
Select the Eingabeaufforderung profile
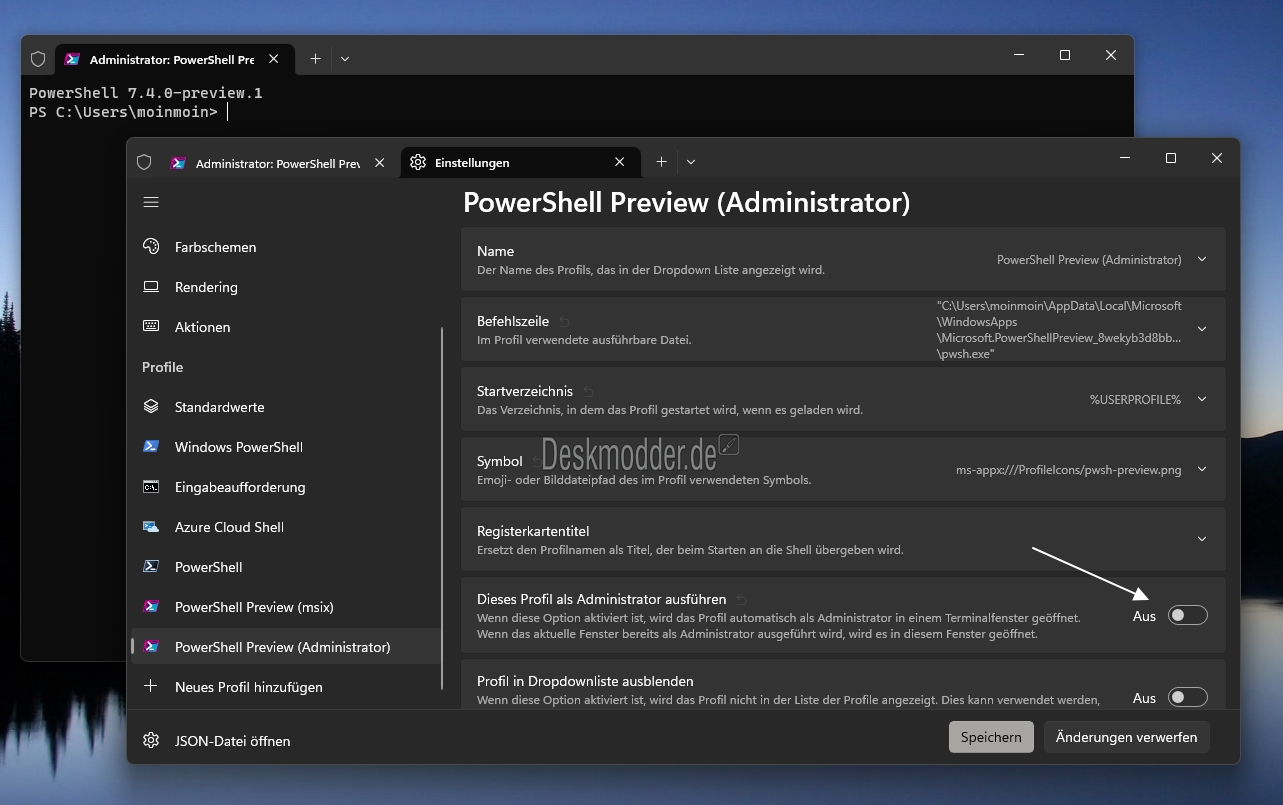click(x=286, y=487)
